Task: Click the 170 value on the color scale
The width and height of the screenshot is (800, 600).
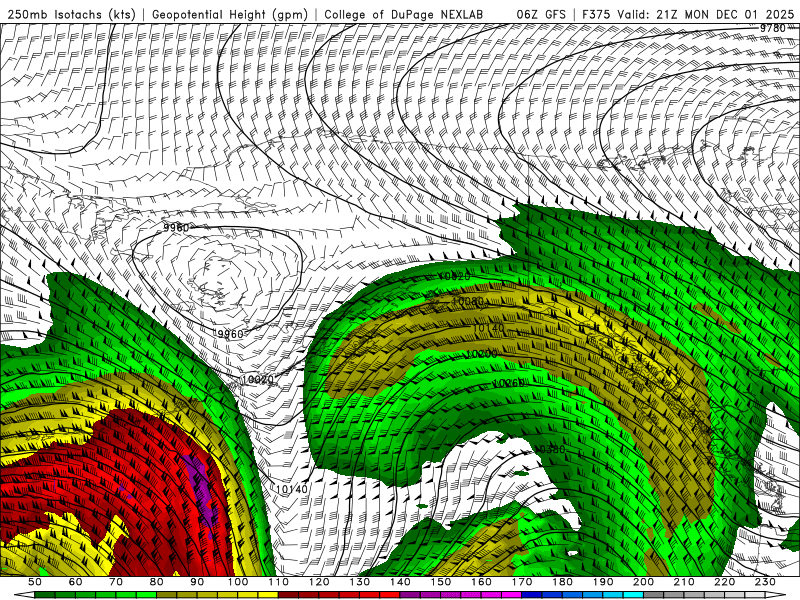Action: coord(521,582)
